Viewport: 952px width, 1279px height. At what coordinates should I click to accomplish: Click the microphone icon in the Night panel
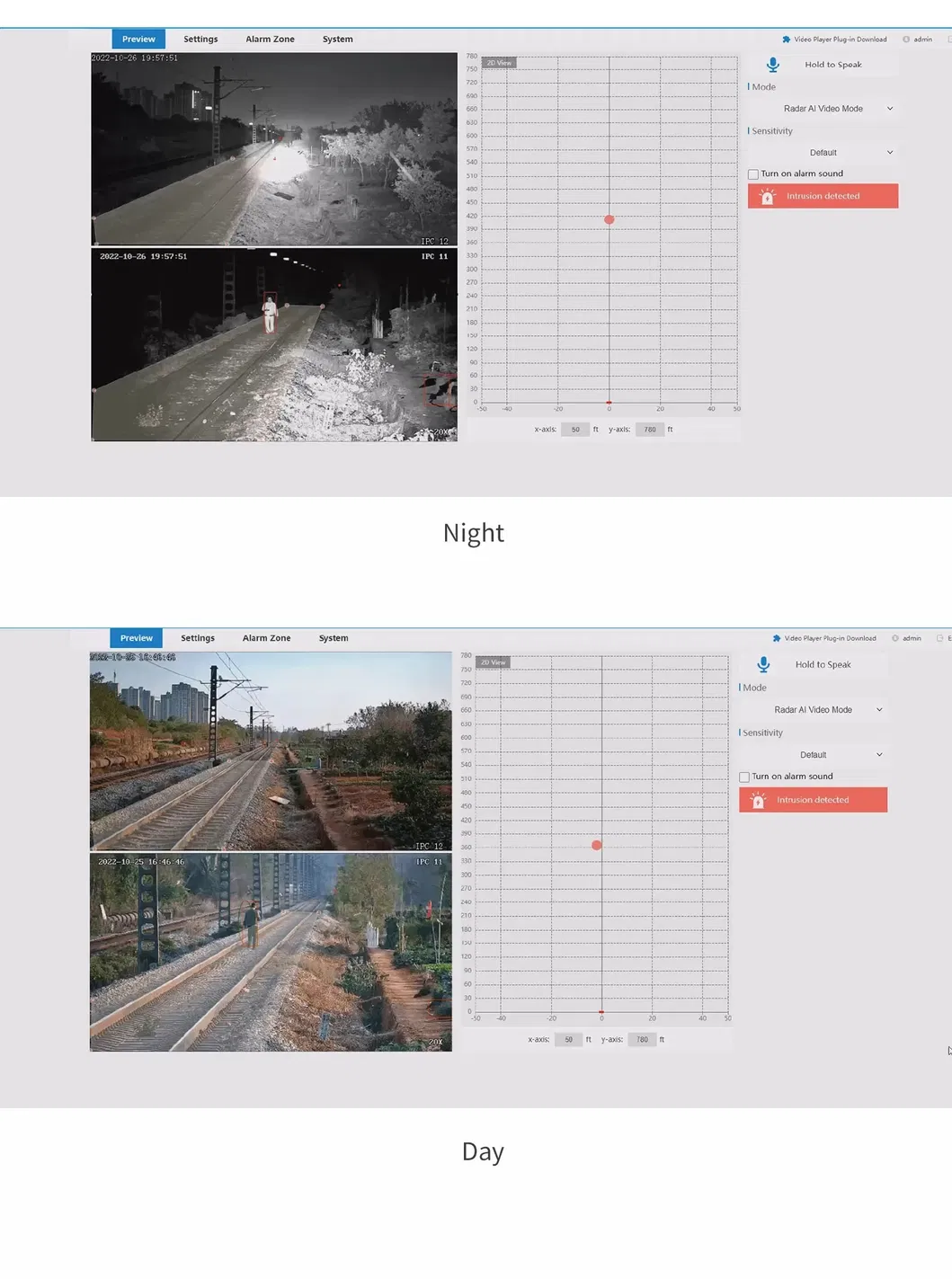pos(772,65)
